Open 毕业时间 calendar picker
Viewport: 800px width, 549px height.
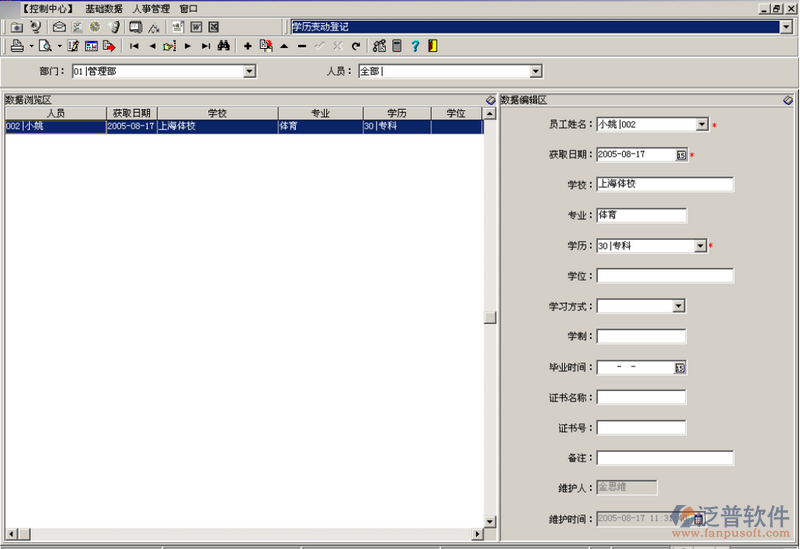[680, 368]
